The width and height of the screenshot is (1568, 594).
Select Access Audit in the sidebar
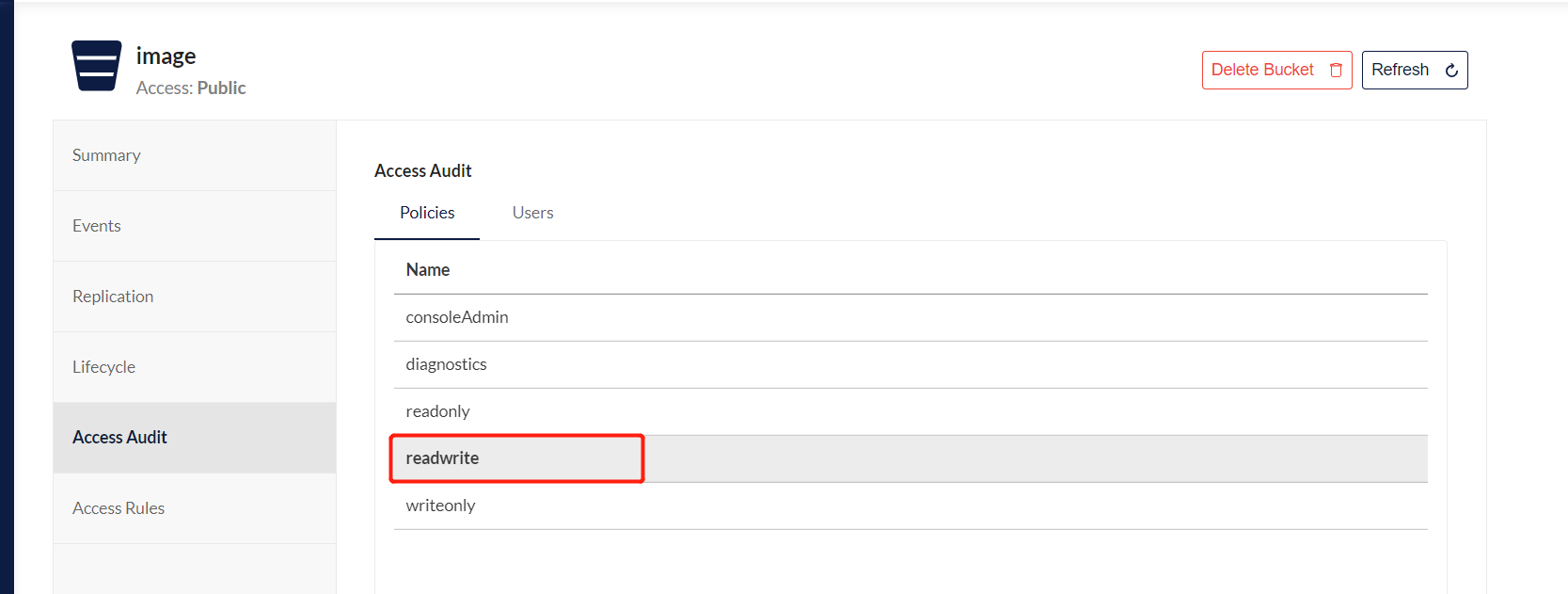click(119, 438)
